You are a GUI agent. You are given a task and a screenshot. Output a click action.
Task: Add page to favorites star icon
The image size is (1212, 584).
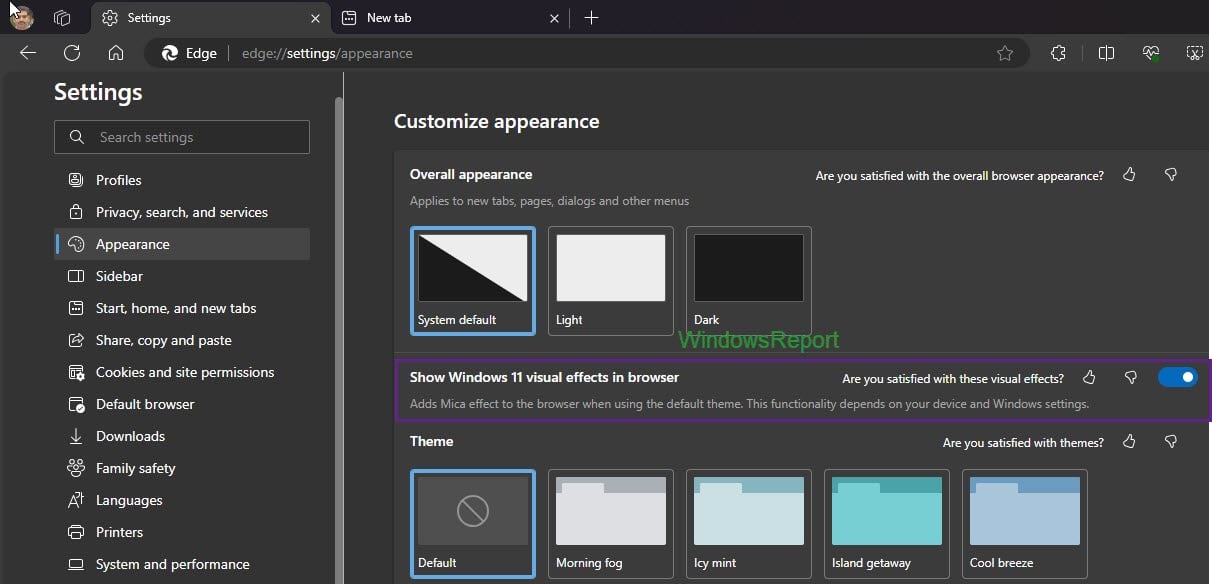[1005, 54]
